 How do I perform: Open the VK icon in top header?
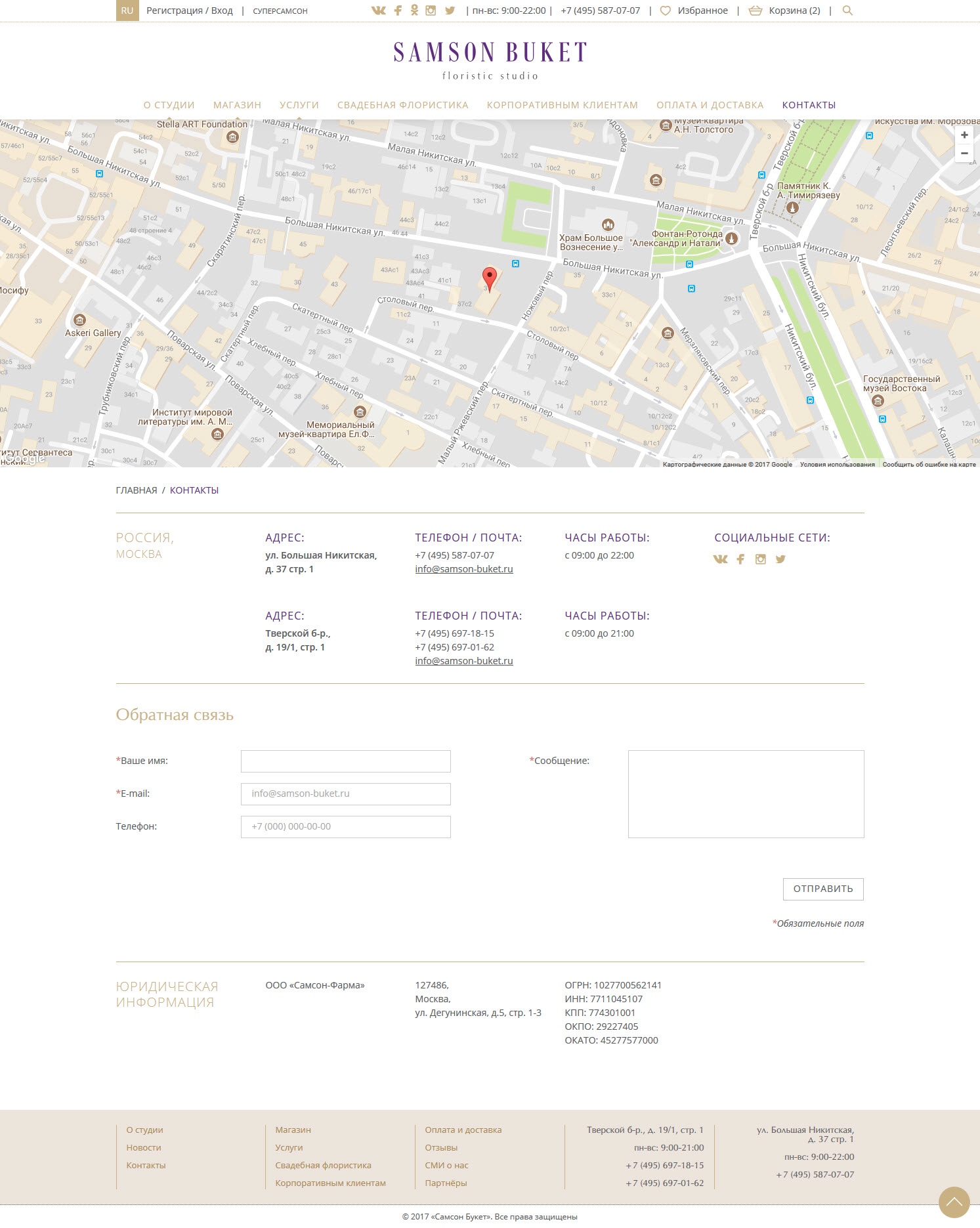pyautogui.click(x=378, y=11)
